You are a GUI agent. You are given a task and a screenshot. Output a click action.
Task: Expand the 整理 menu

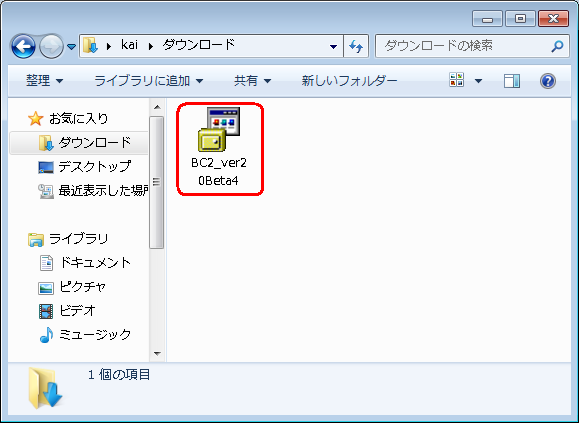[x=44, y=80]
